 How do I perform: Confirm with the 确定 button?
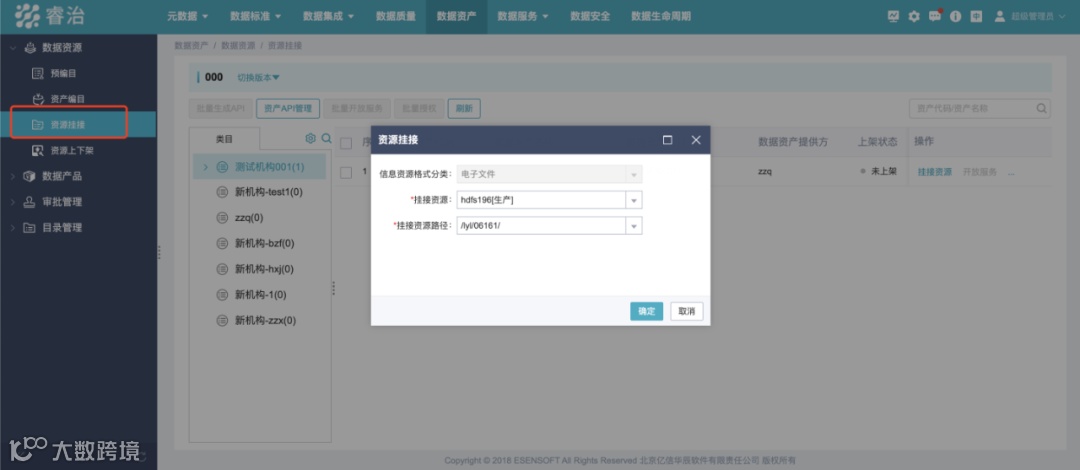[x=647, y=311]
